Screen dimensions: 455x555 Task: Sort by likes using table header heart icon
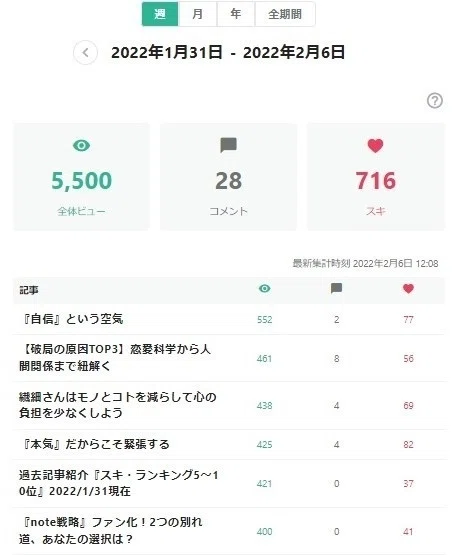pos(408,288)
